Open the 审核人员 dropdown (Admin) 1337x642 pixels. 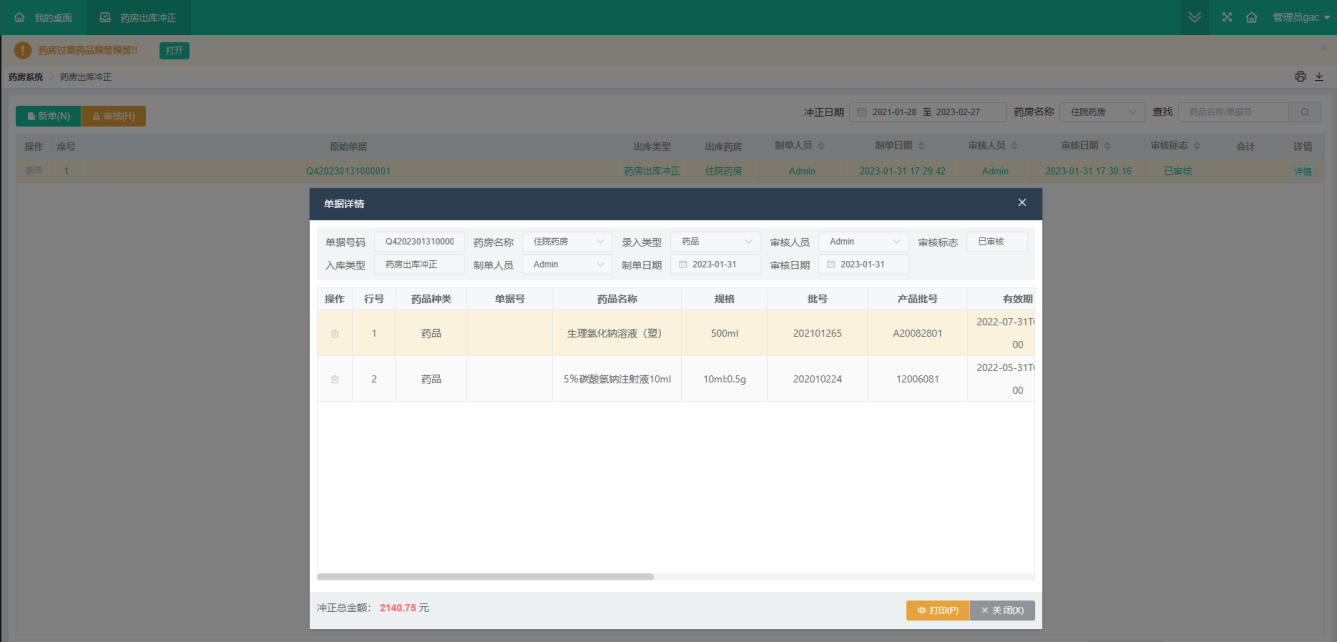(x=863, y=242)
